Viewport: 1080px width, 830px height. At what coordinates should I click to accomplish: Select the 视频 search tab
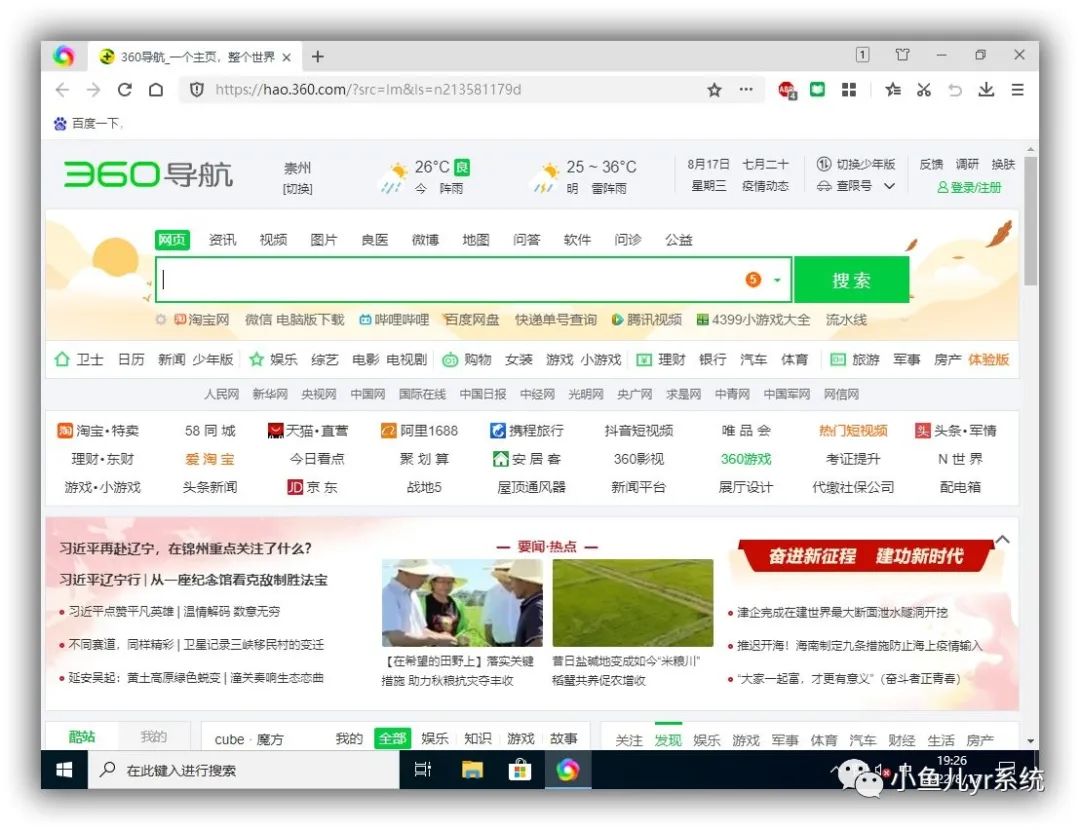coord(273,240)
